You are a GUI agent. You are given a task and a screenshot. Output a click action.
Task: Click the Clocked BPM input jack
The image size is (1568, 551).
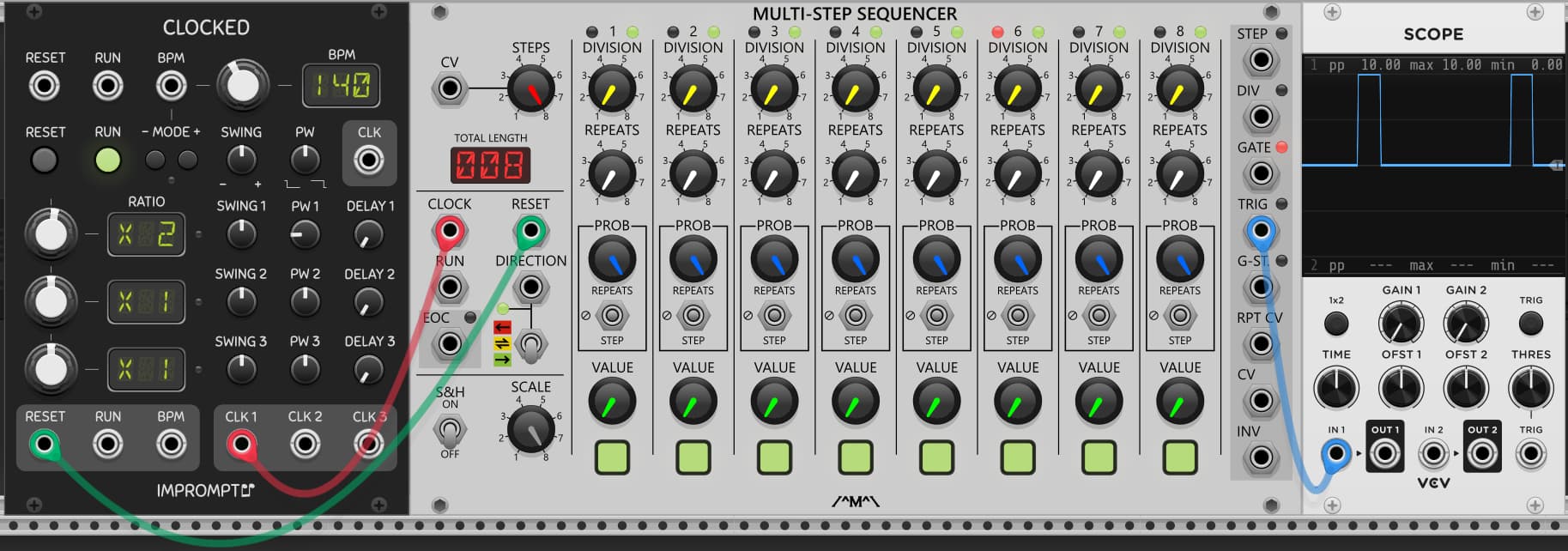click(x=171, y=86)
